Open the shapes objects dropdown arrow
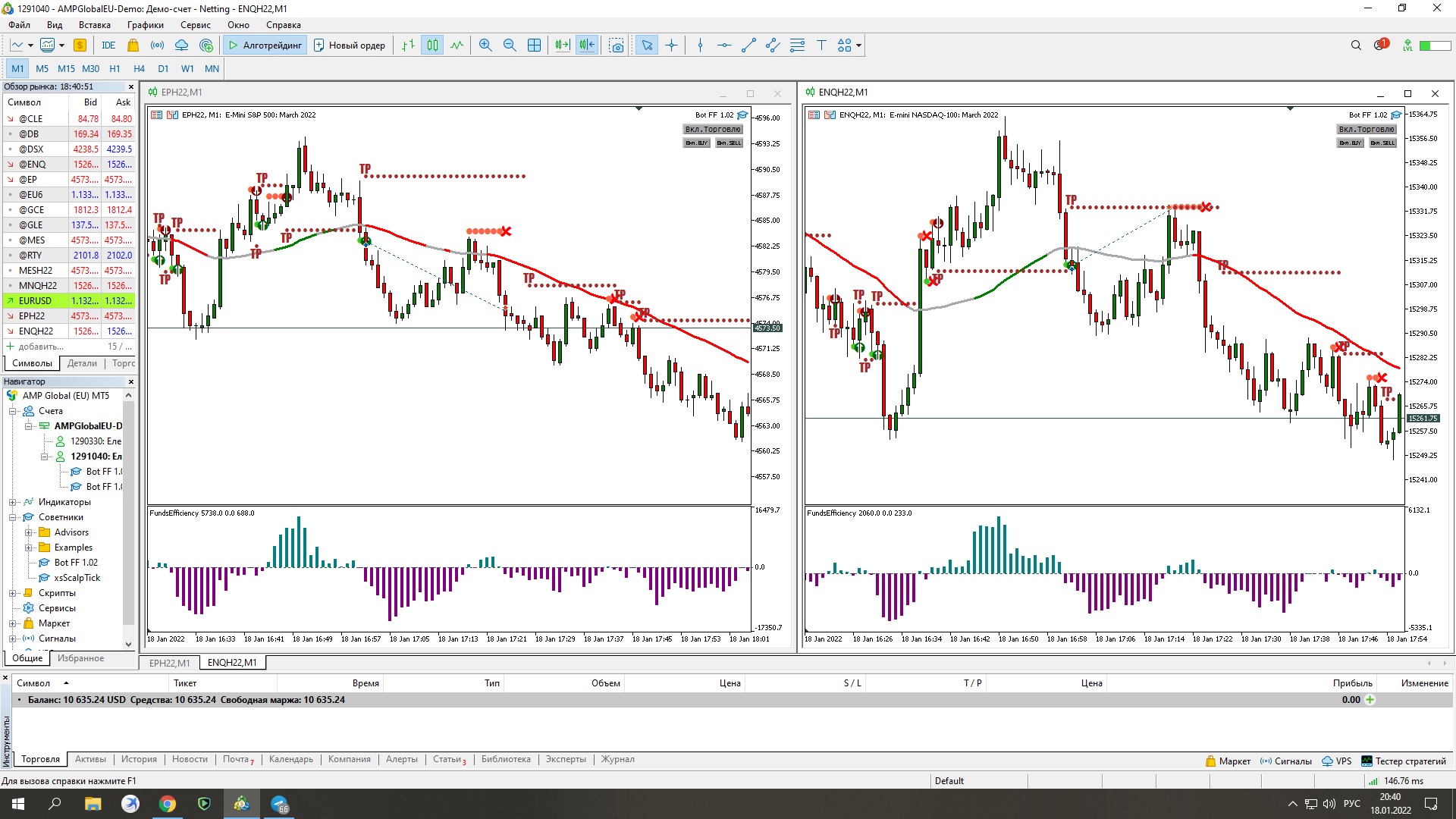 (858, 45)
